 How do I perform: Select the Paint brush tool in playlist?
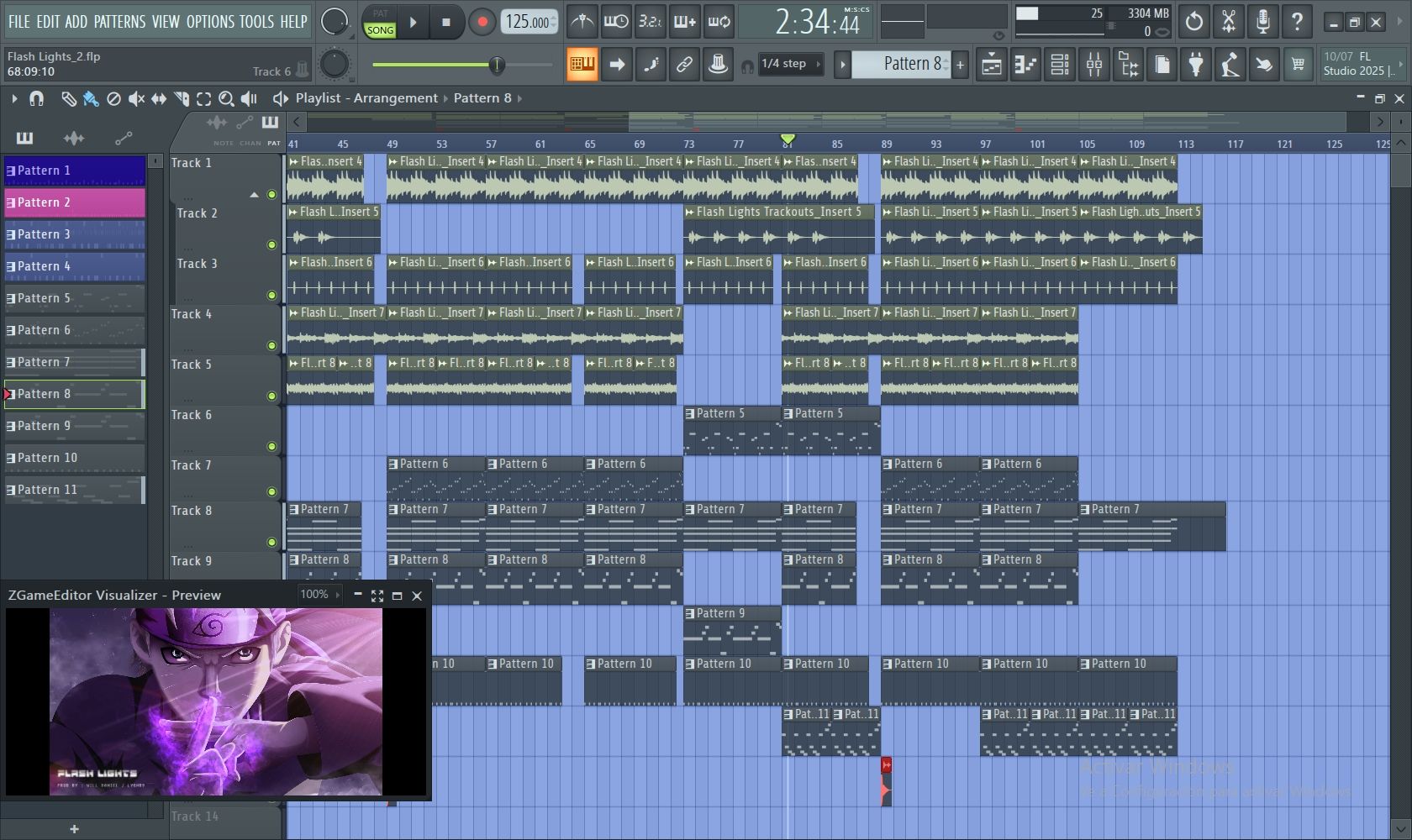pyautogui.click(x=91, y=99)
